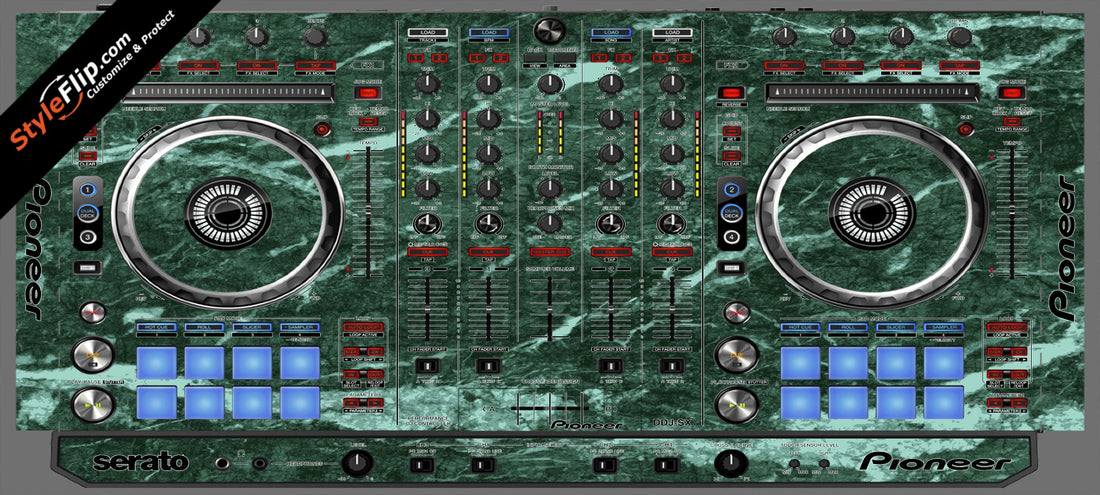Toggle headphone CUE for channel 2
Image resolution: width=1100 pixels, height=495 pixels.
click(x=610, y=252)
